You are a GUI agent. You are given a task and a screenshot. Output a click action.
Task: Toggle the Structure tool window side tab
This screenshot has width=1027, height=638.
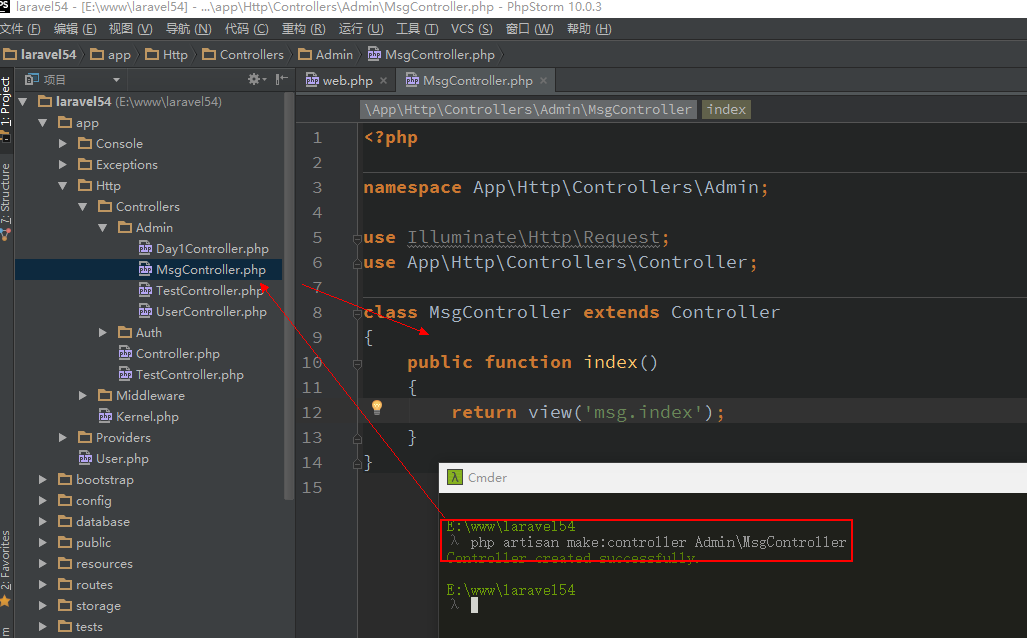[x=6, y=195]
